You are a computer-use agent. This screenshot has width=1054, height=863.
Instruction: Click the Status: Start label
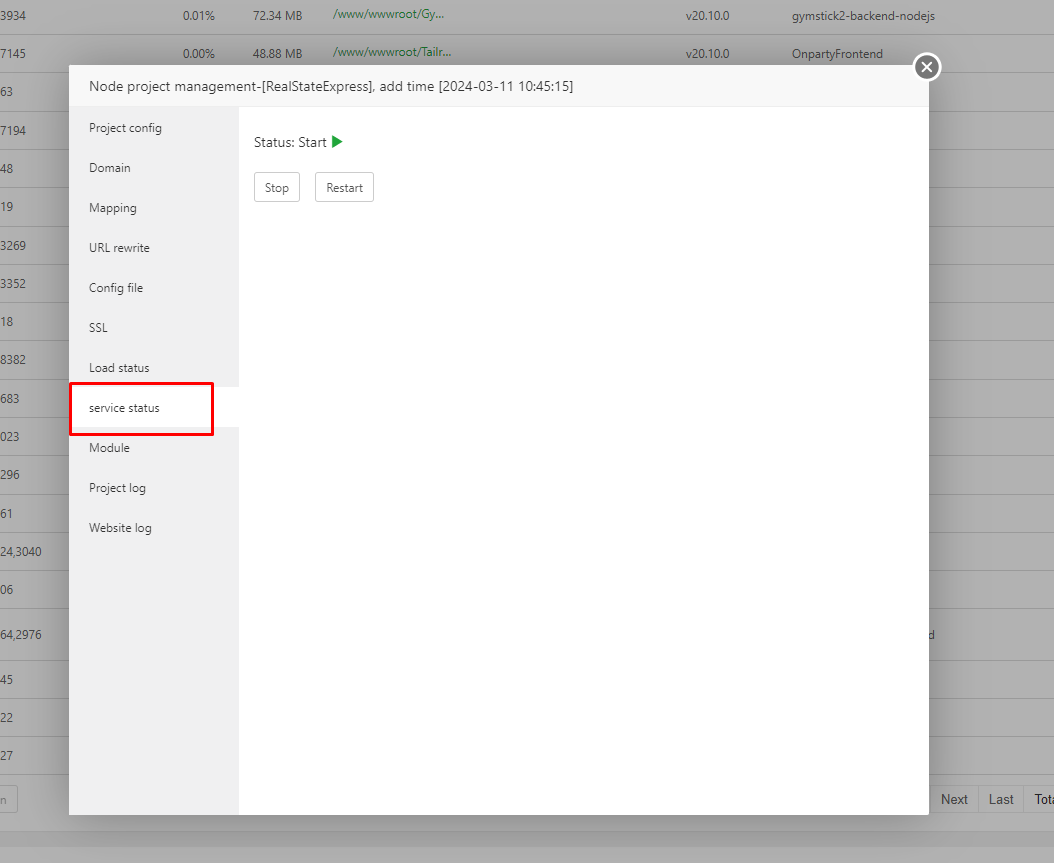290,142
